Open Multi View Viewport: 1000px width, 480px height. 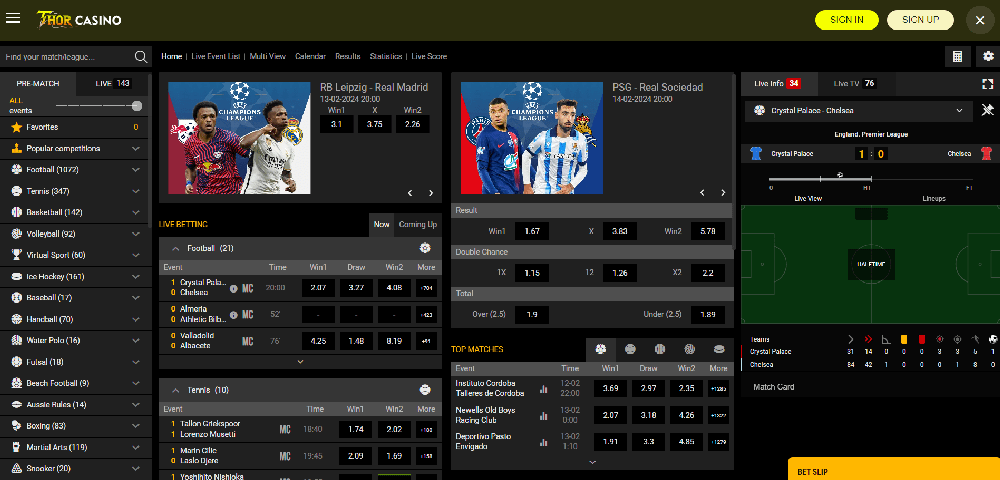point(268,56)
